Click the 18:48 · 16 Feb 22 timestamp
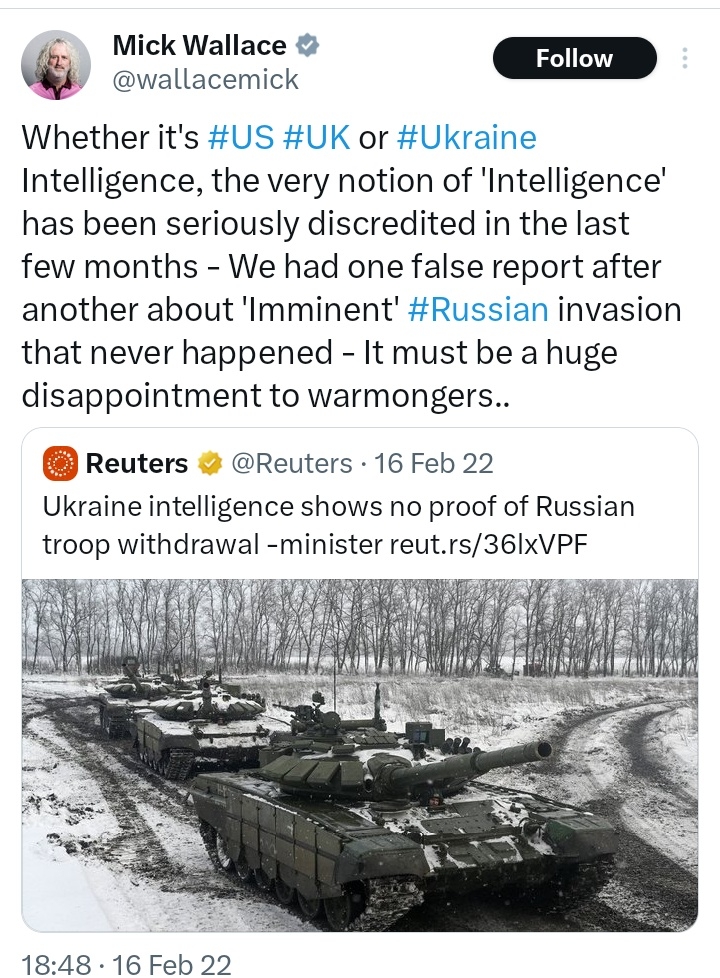The width and height of the screenshot is (720, 978). coord(126,964)
